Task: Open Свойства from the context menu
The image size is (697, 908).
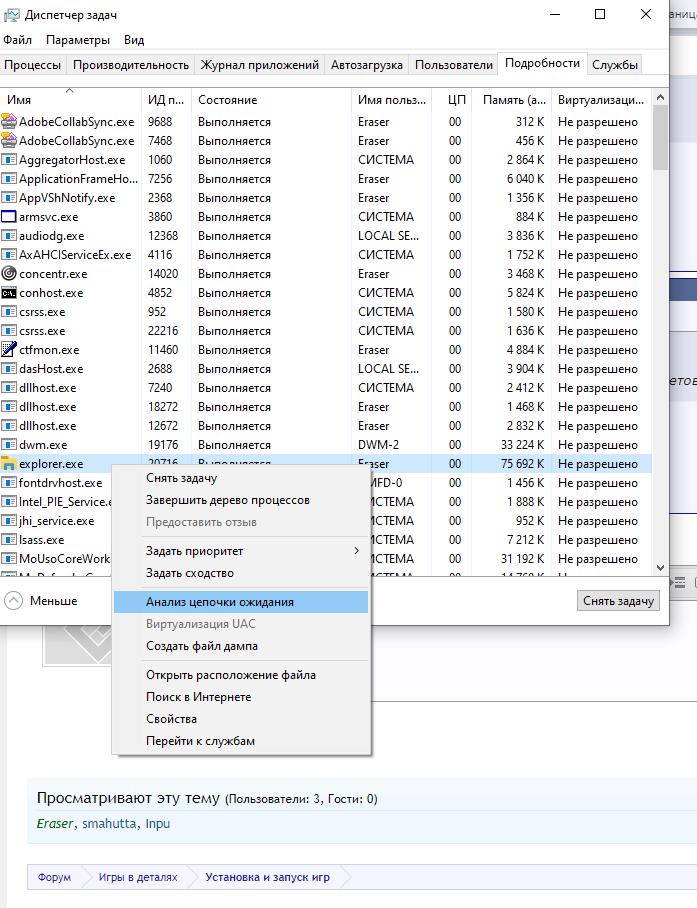Action: [x=241, y=719]
